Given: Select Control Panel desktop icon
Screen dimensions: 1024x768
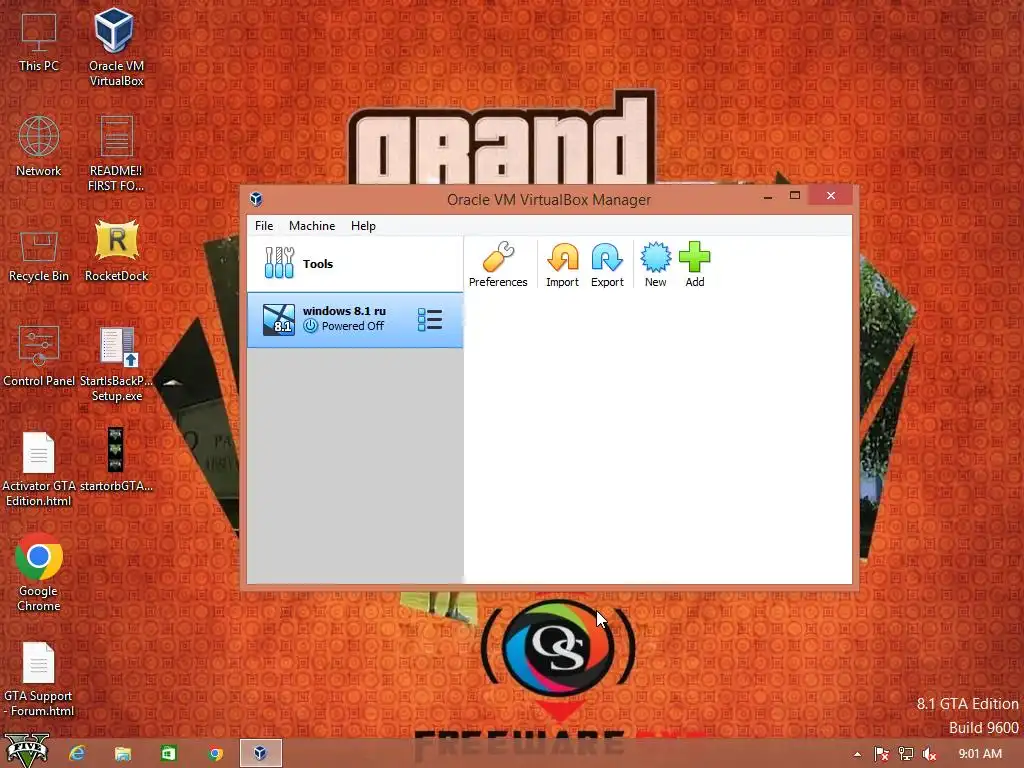Looking at the screenshot, I should pos(39,356).
